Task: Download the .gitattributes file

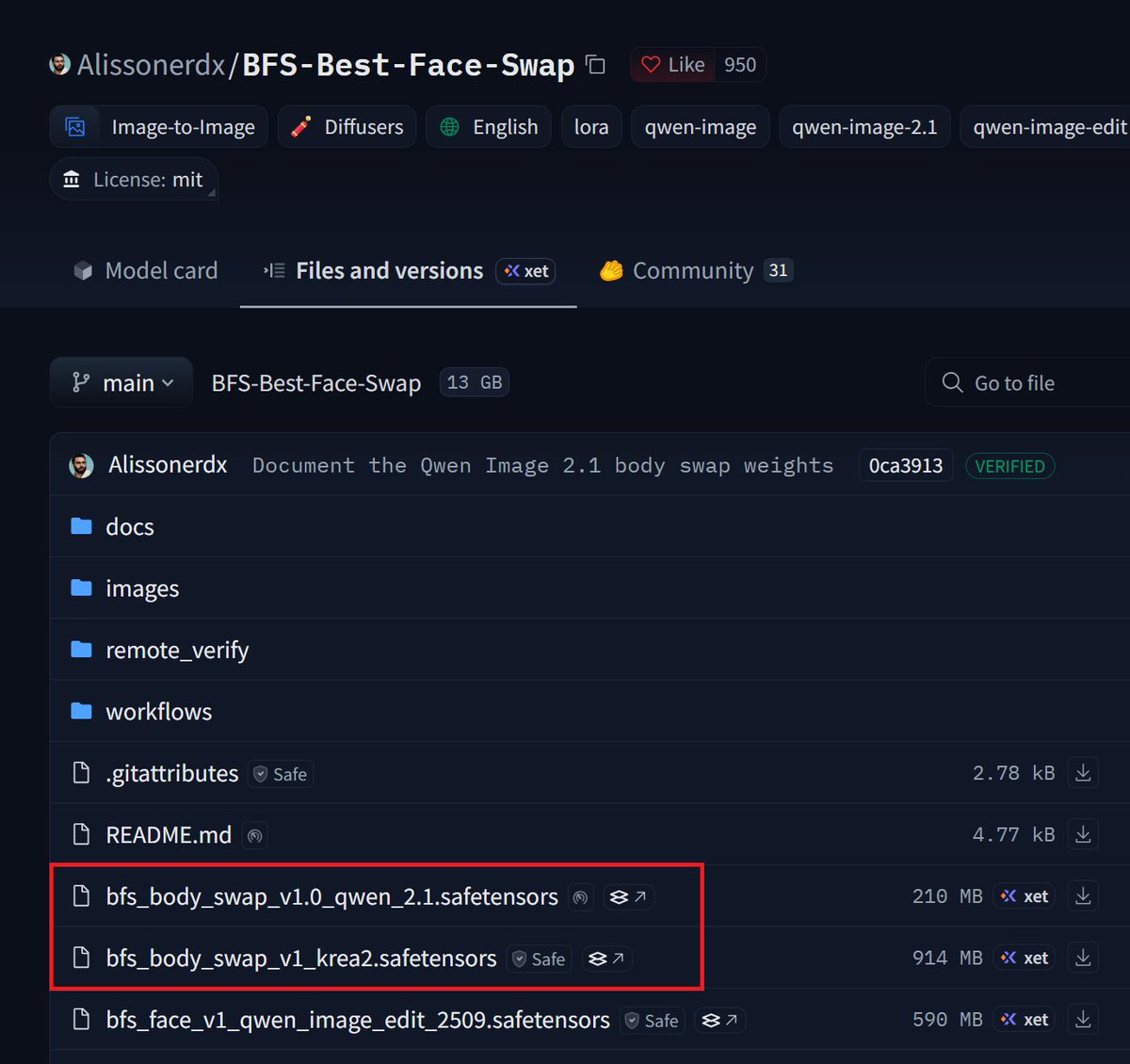Action: click(x=1083, y=773)
